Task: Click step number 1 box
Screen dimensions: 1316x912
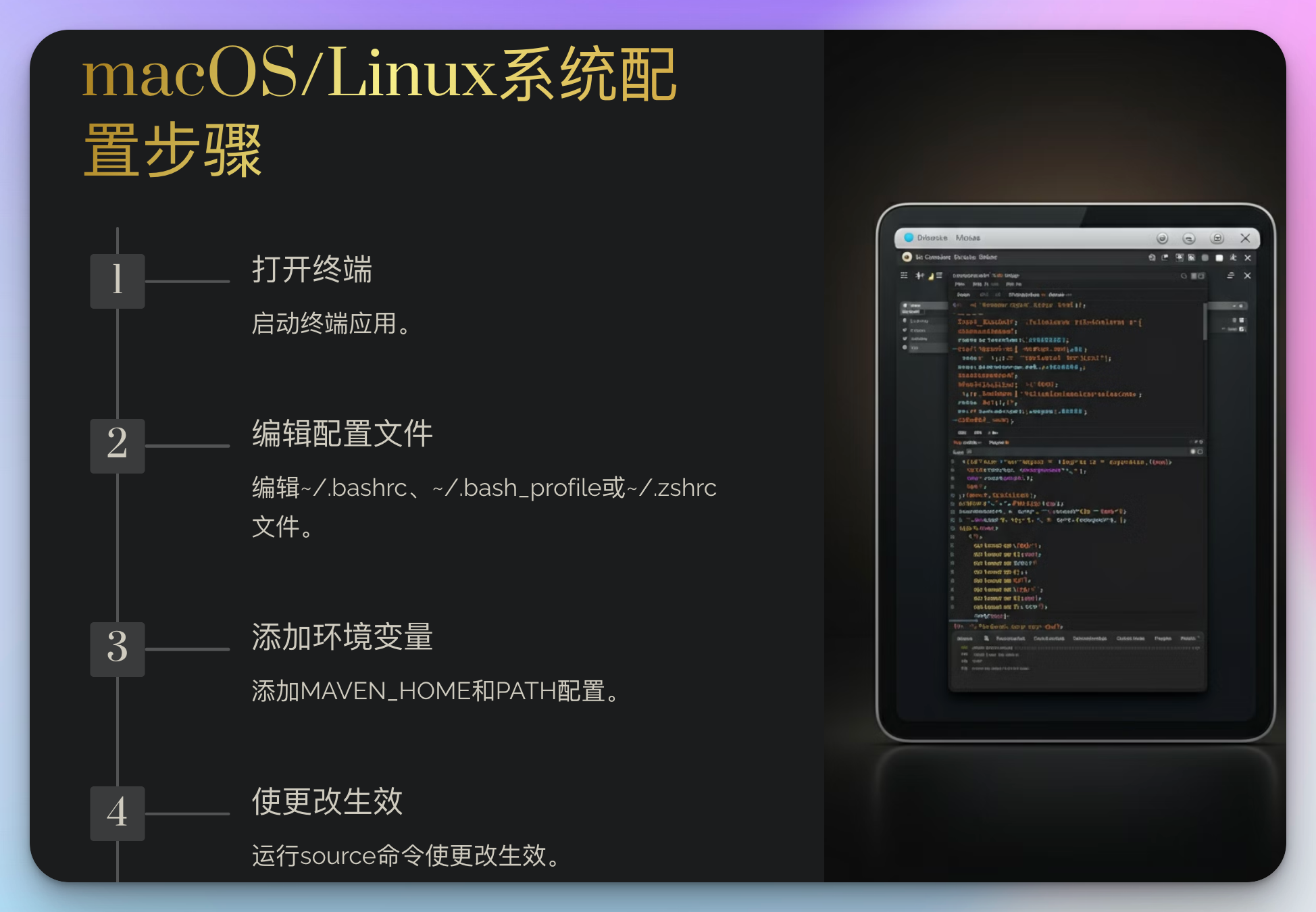Action: pos(118,281)
